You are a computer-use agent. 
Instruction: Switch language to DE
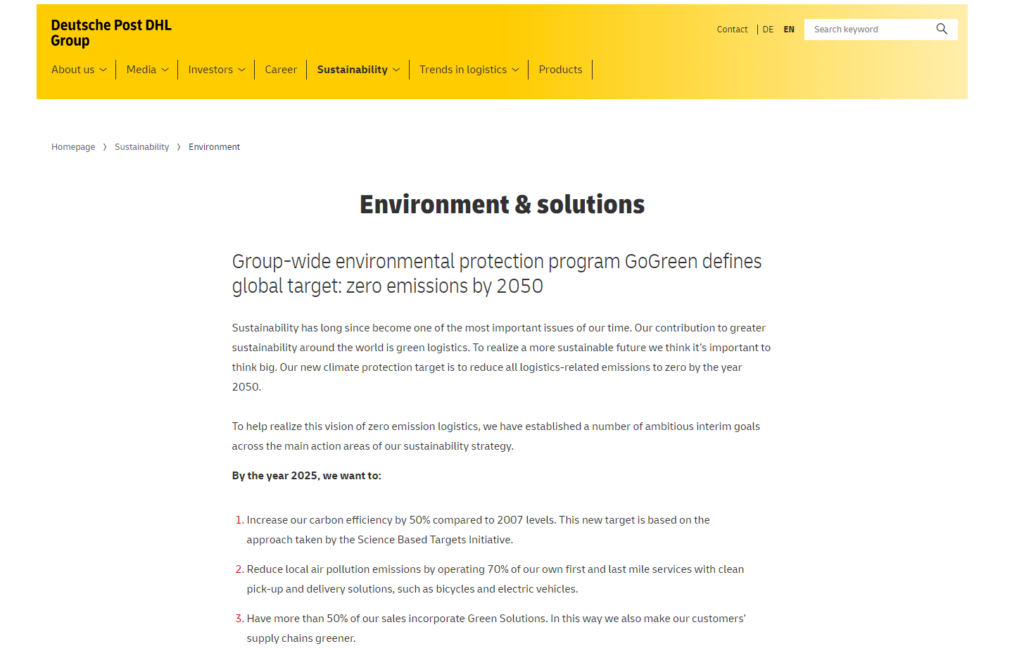point(768,29)
